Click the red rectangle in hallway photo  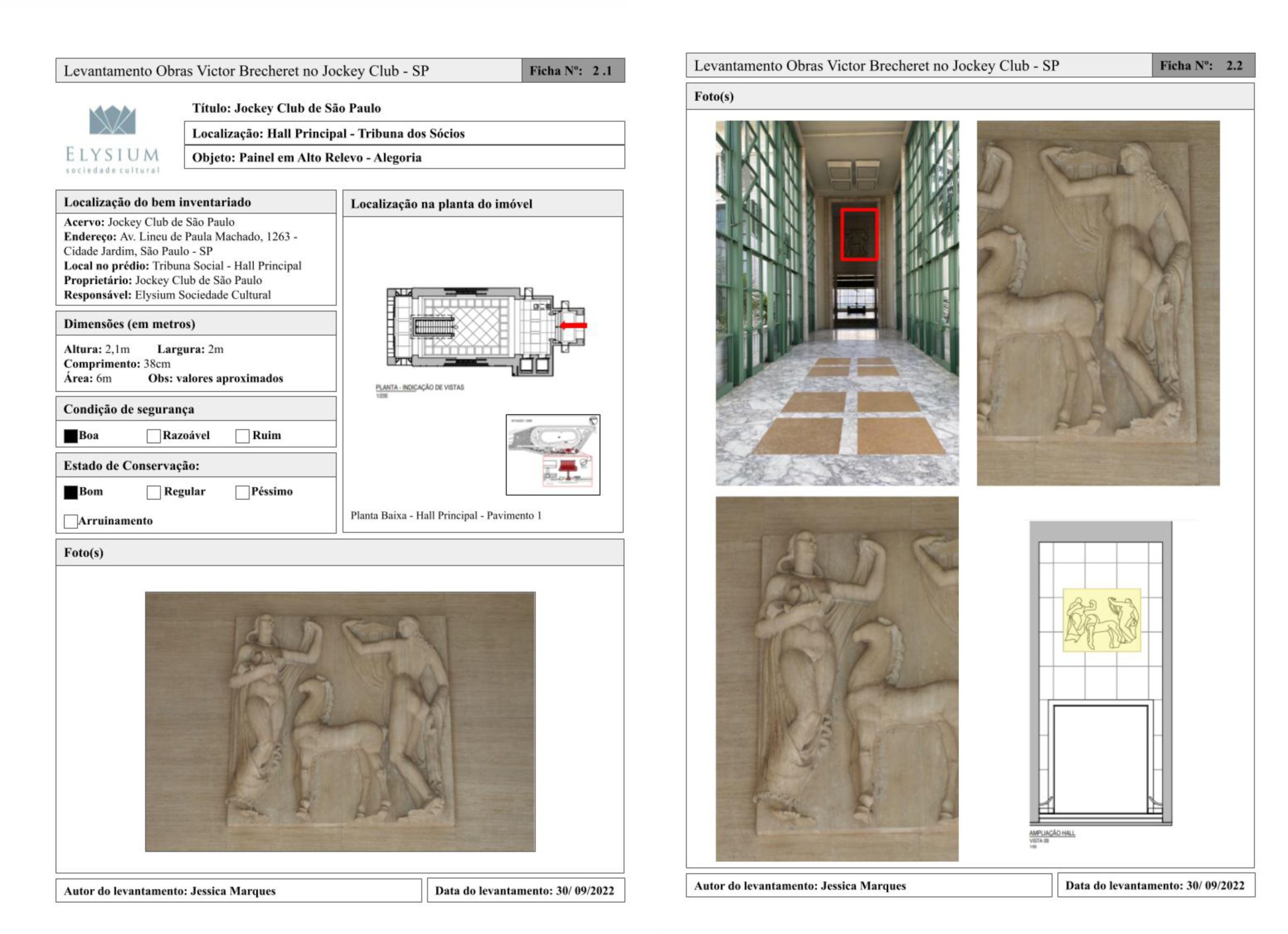[x=859, y=234]
